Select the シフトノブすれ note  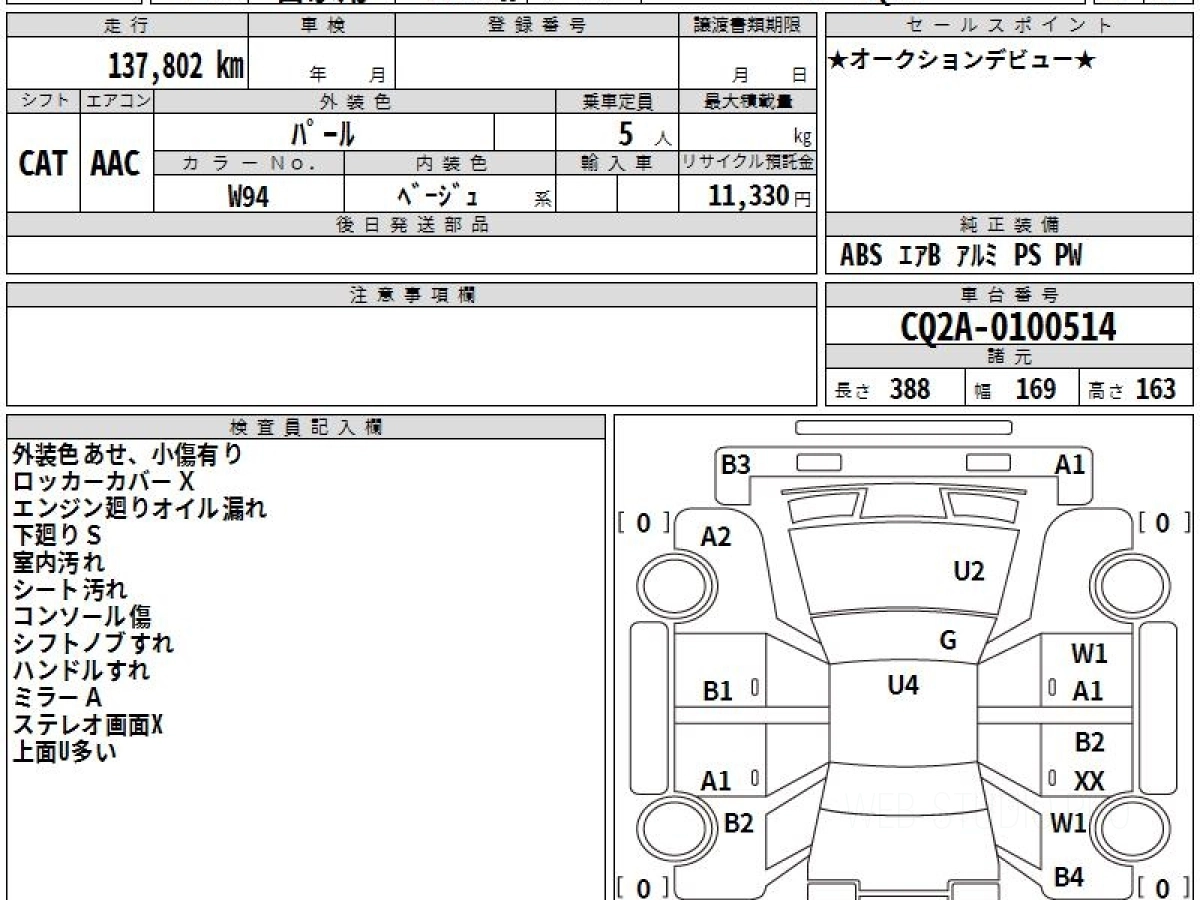pos(93,643)
